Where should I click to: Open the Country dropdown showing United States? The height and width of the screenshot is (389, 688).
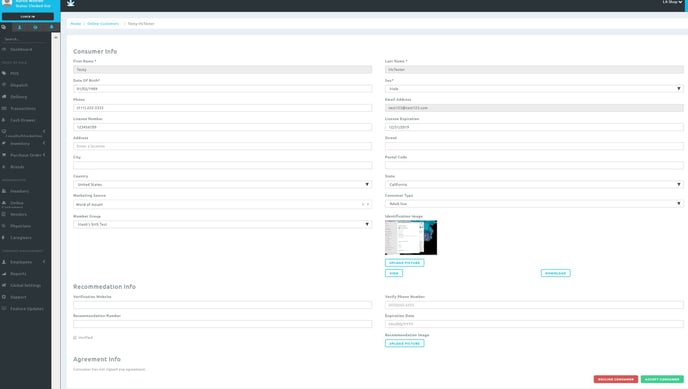tap(222, 185)
